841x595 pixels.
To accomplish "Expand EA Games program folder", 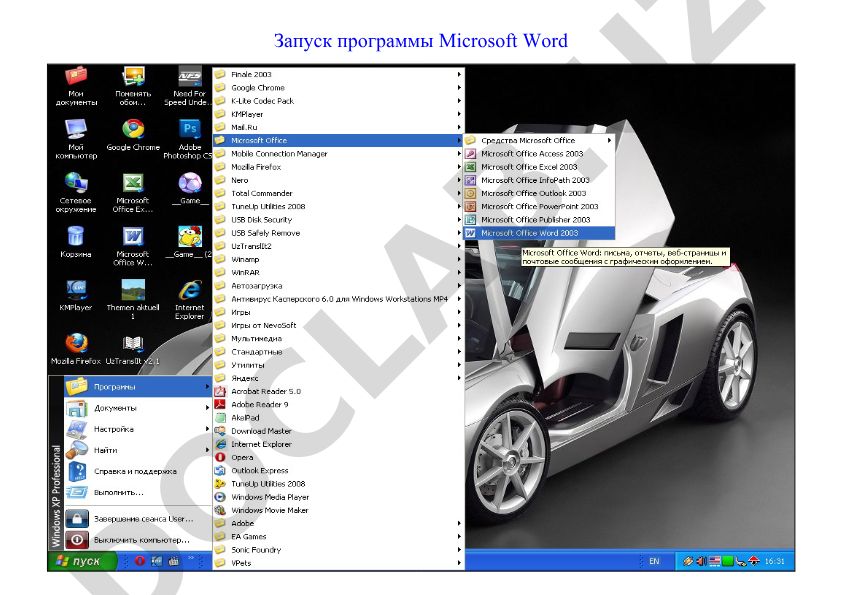I will (x=338, y=537).
